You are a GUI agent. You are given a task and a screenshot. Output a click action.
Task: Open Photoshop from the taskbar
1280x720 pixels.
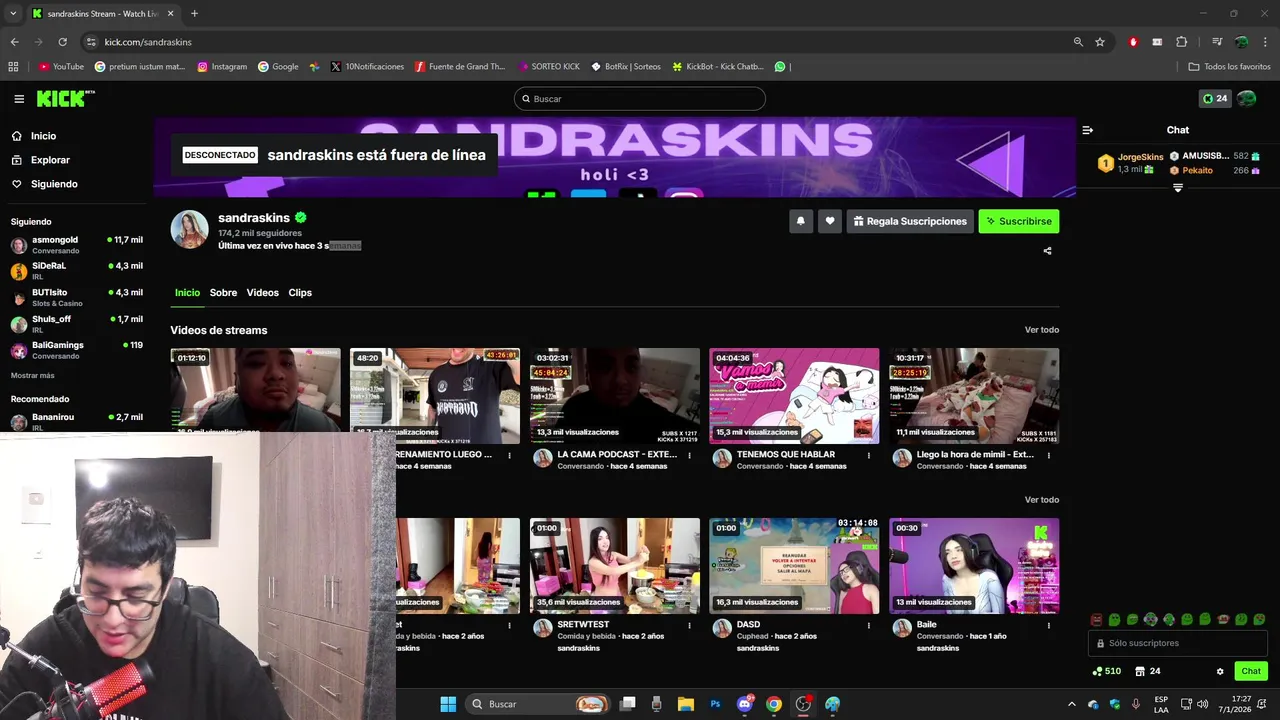715,704
